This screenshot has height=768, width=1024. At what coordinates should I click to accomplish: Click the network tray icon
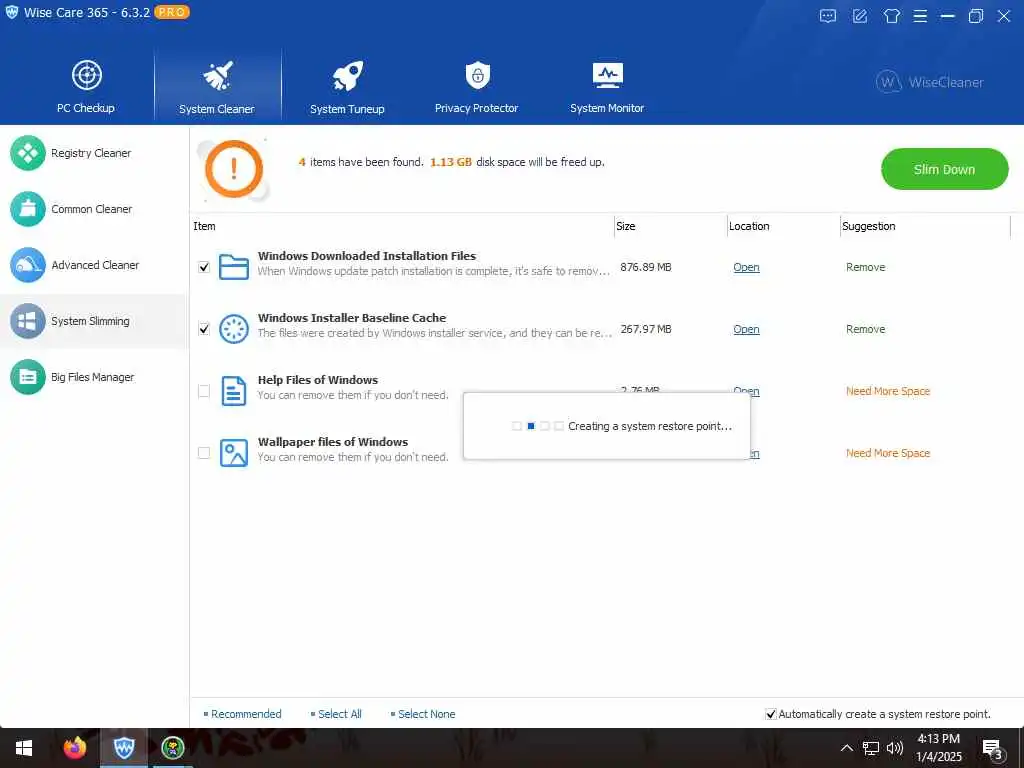pyautogui.click(x=871, y=748)
